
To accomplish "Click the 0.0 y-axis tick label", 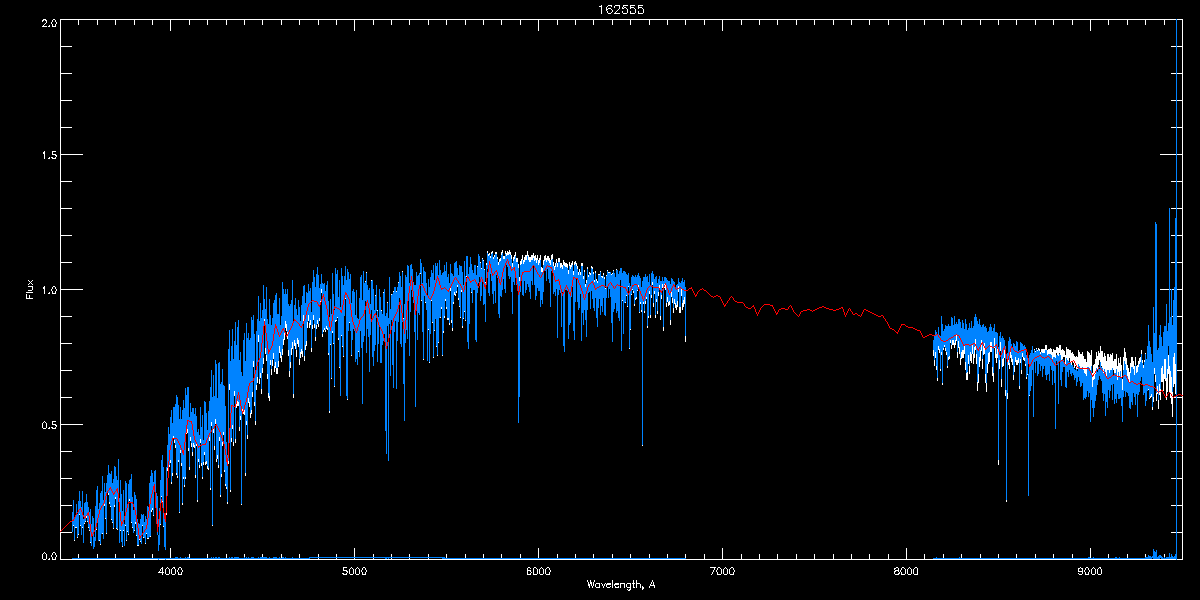I will [47, 556].
